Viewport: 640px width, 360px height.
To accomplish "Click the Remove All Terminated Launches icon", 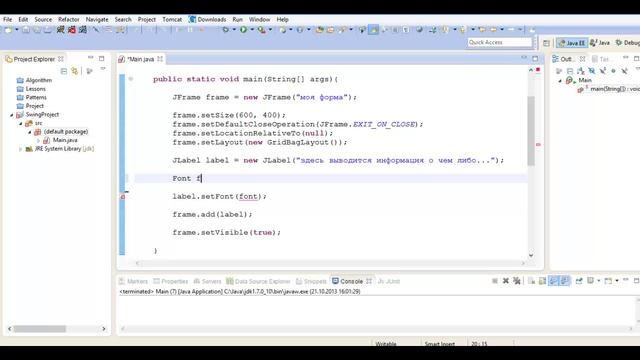I will pos(517,281).
